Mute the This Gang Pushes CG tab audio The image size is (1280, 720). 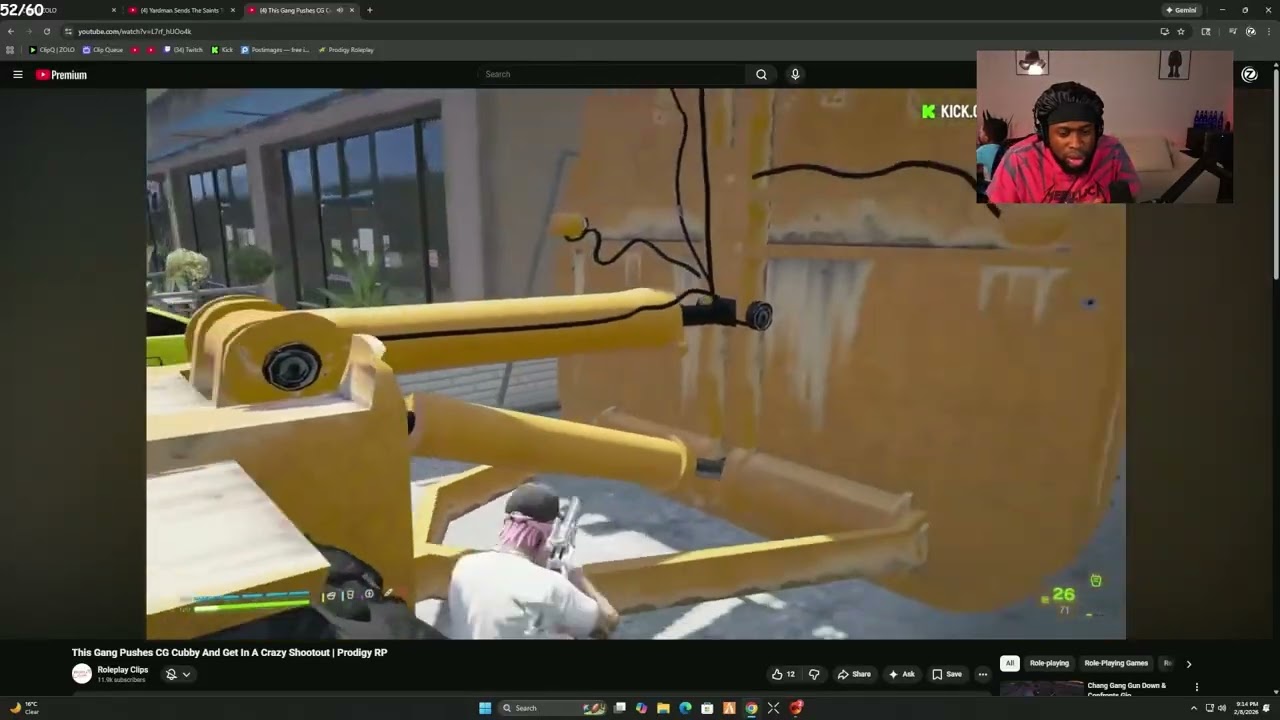point(340,10)
